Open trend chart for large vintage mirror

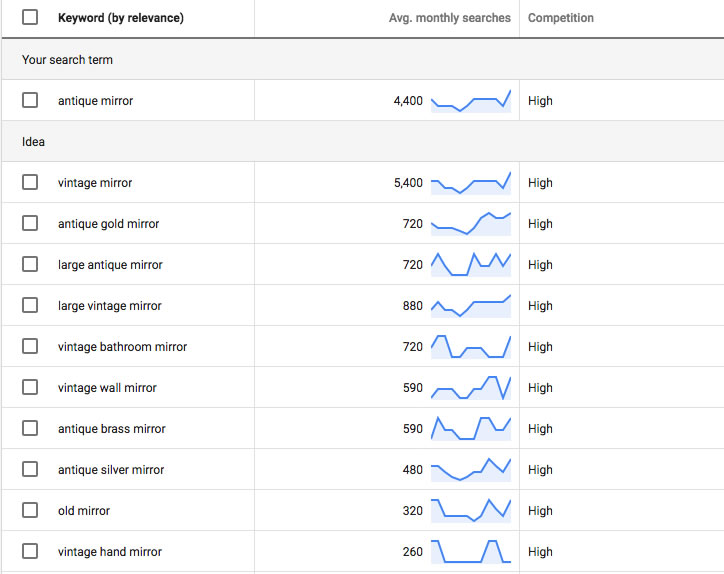tap(471, 306)
